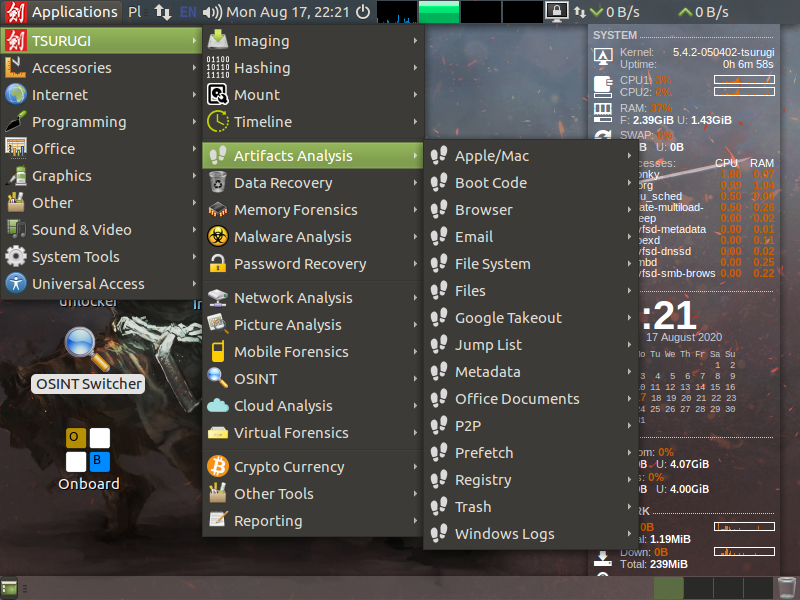Expand the Email submenu arrow
Image resolution: width=800 pixels, height=600 pixels.
630,237
